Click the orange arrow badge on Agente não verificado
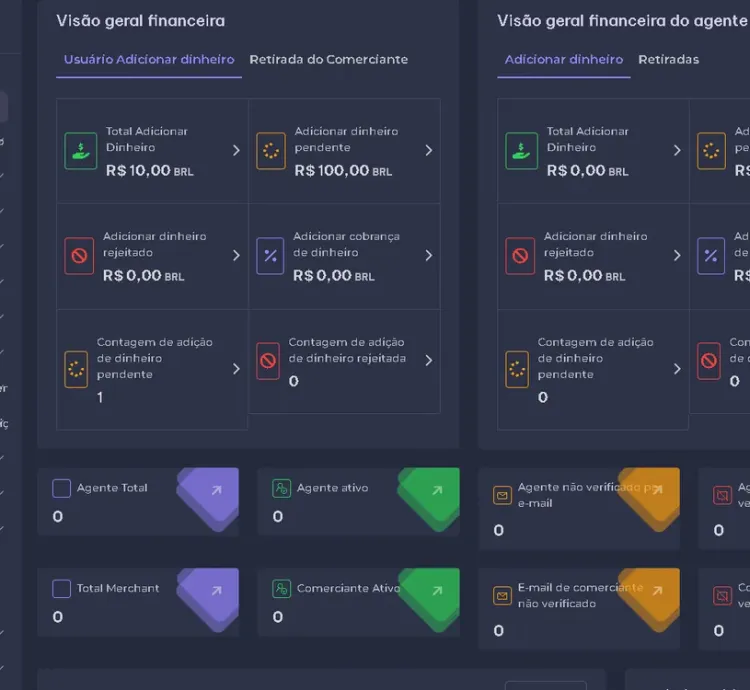 tap(656, 490)
